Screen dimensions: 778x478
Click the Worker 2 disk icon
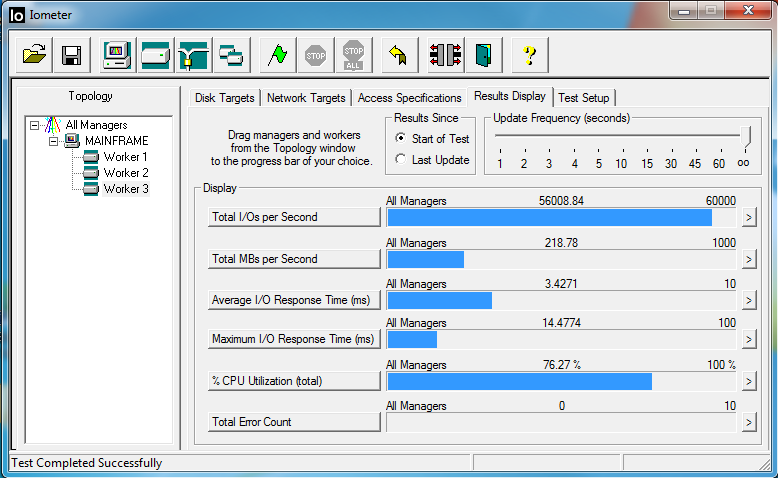click(91, 173)
